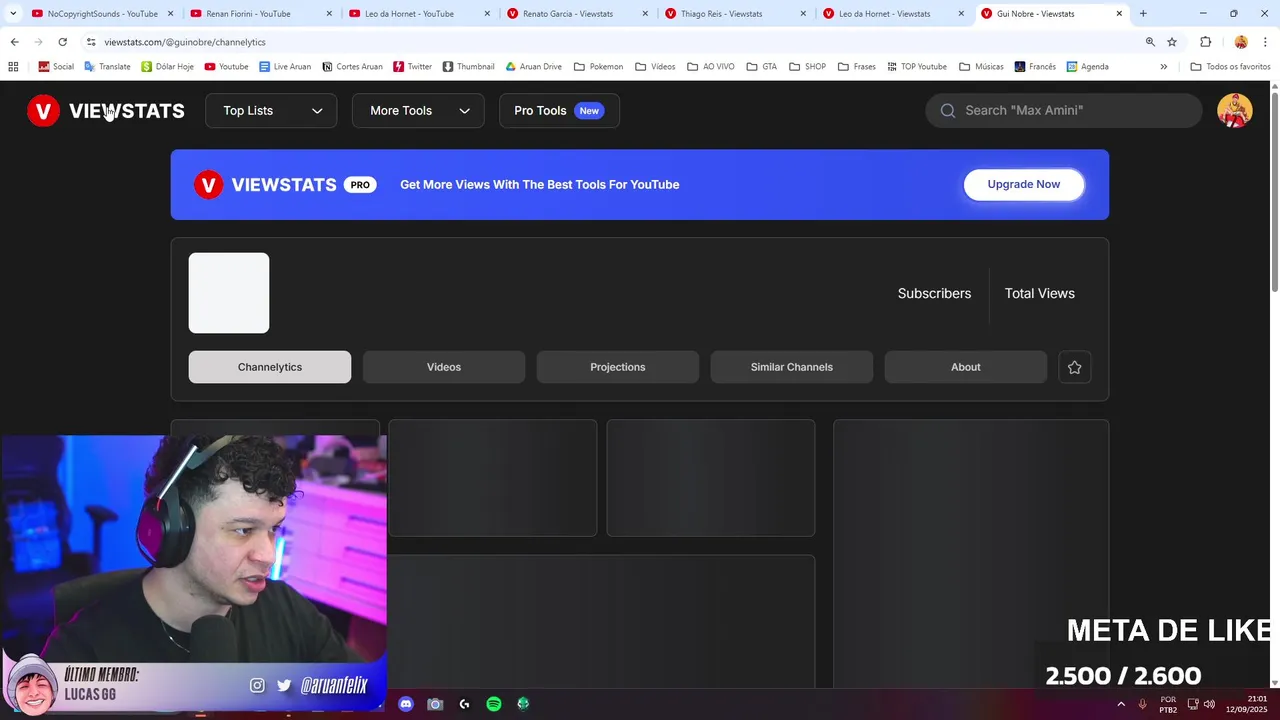Click the volume icon in the system tray
The image size is (1280, 720).
coord(1210,704)
